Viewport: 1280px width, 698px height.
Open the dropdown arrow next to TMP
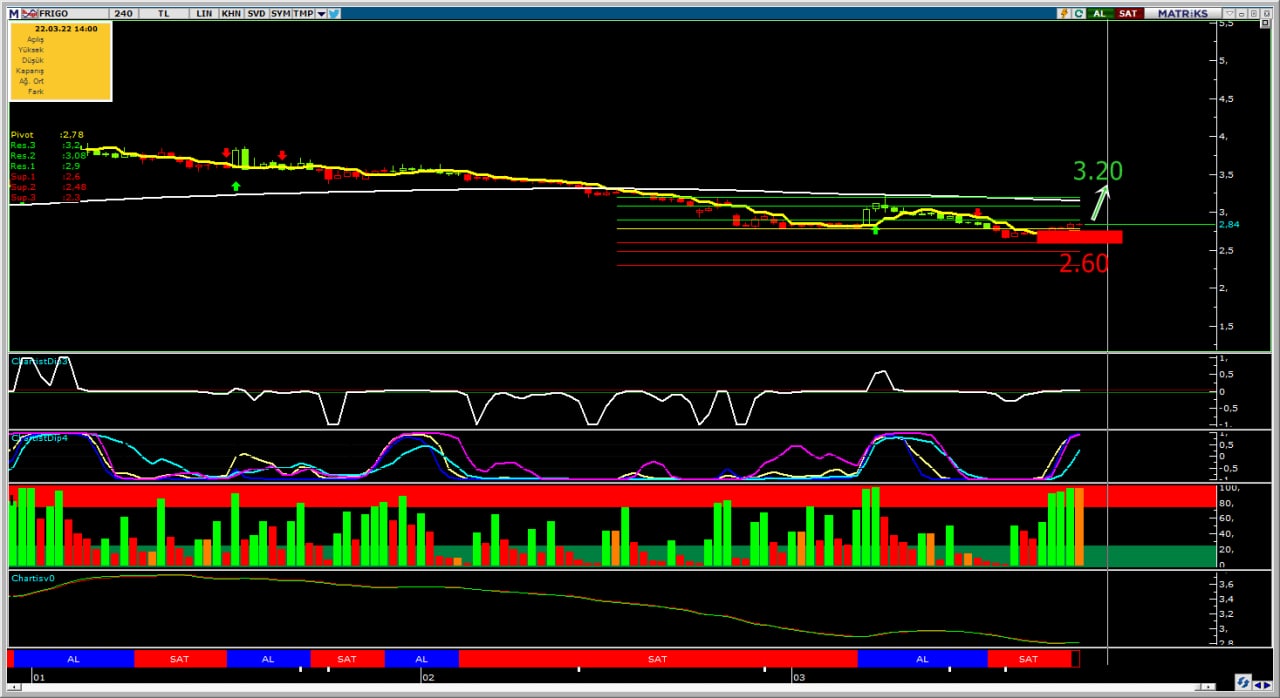coord(321,13)
